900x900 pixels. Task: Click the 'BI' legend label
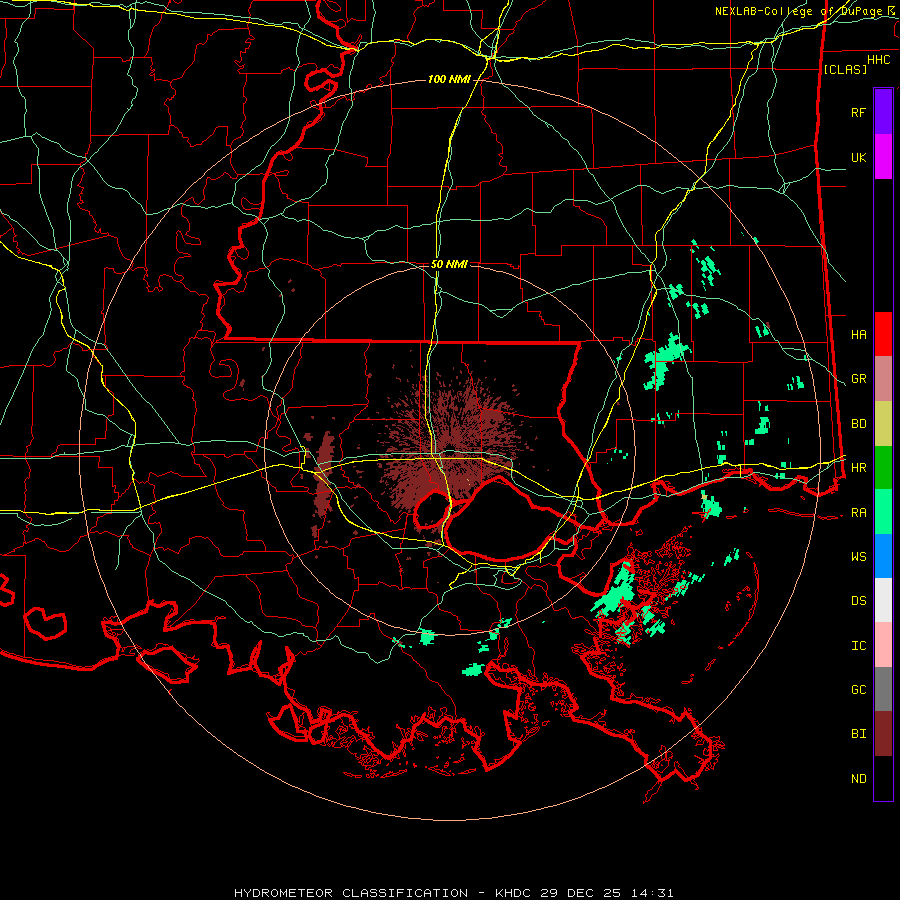[859, 734]
